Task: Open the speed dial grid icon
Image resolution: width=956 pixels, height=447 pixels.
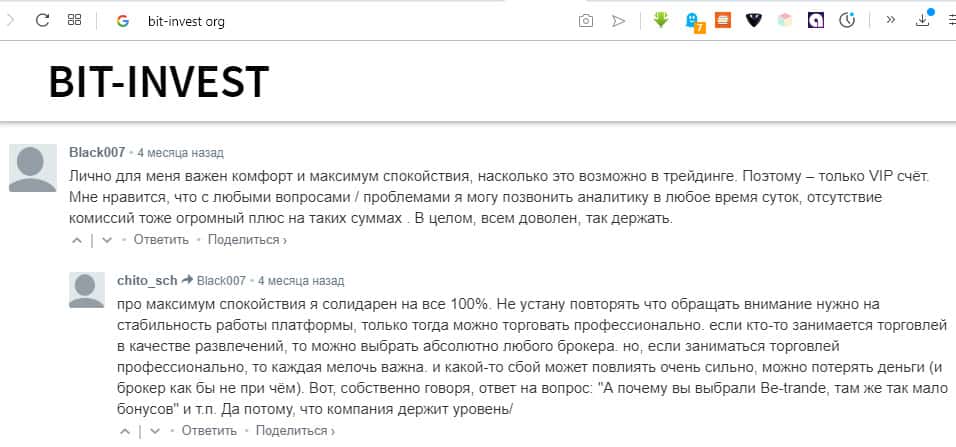Action: 74,20
